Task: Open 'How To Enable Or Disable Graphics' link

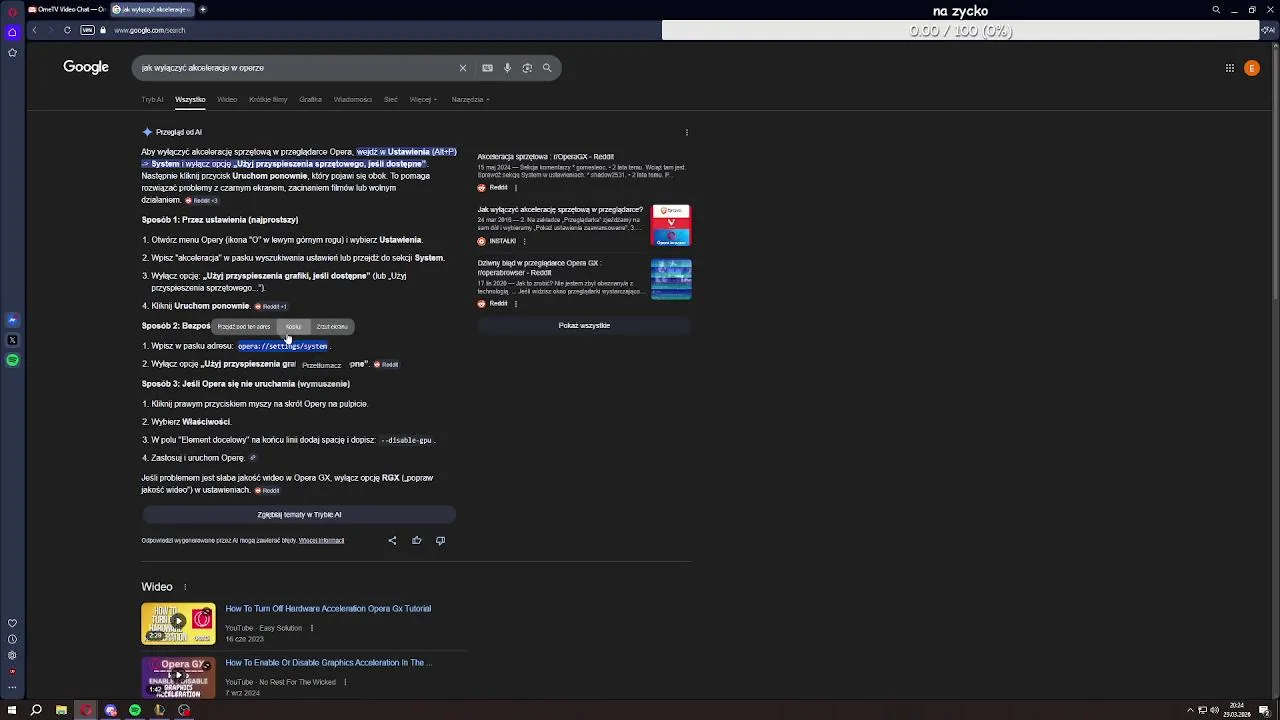Action: pos(328,662)
